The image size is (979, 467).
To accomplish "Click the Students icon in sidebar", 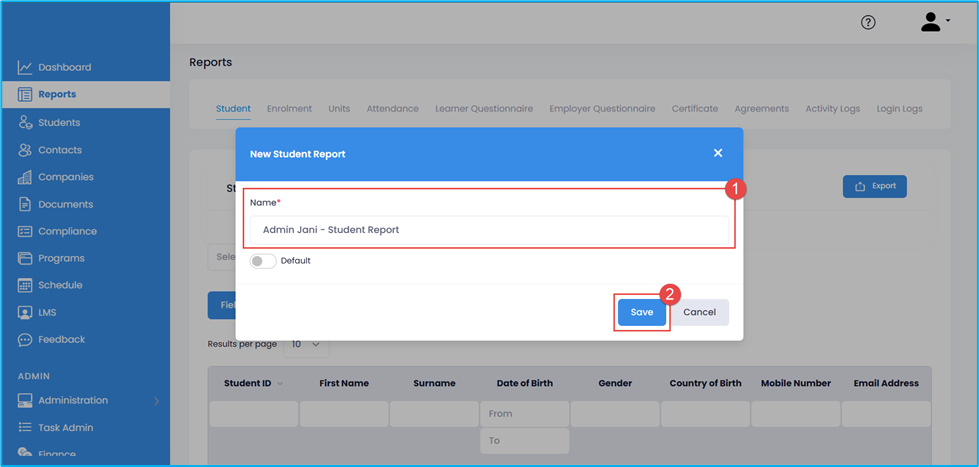I will click(25, 123).
